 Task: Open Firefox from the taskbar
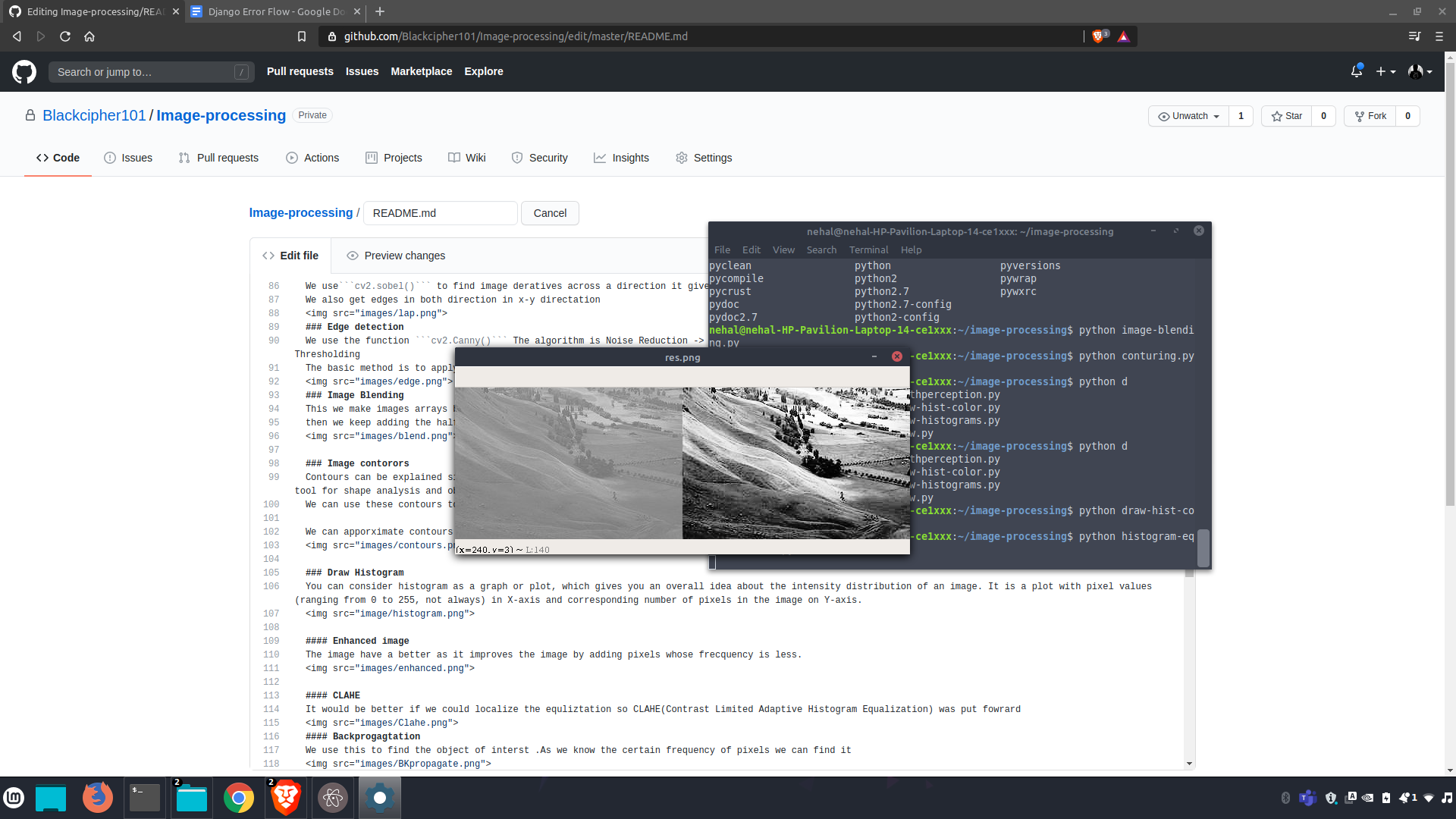98,798
